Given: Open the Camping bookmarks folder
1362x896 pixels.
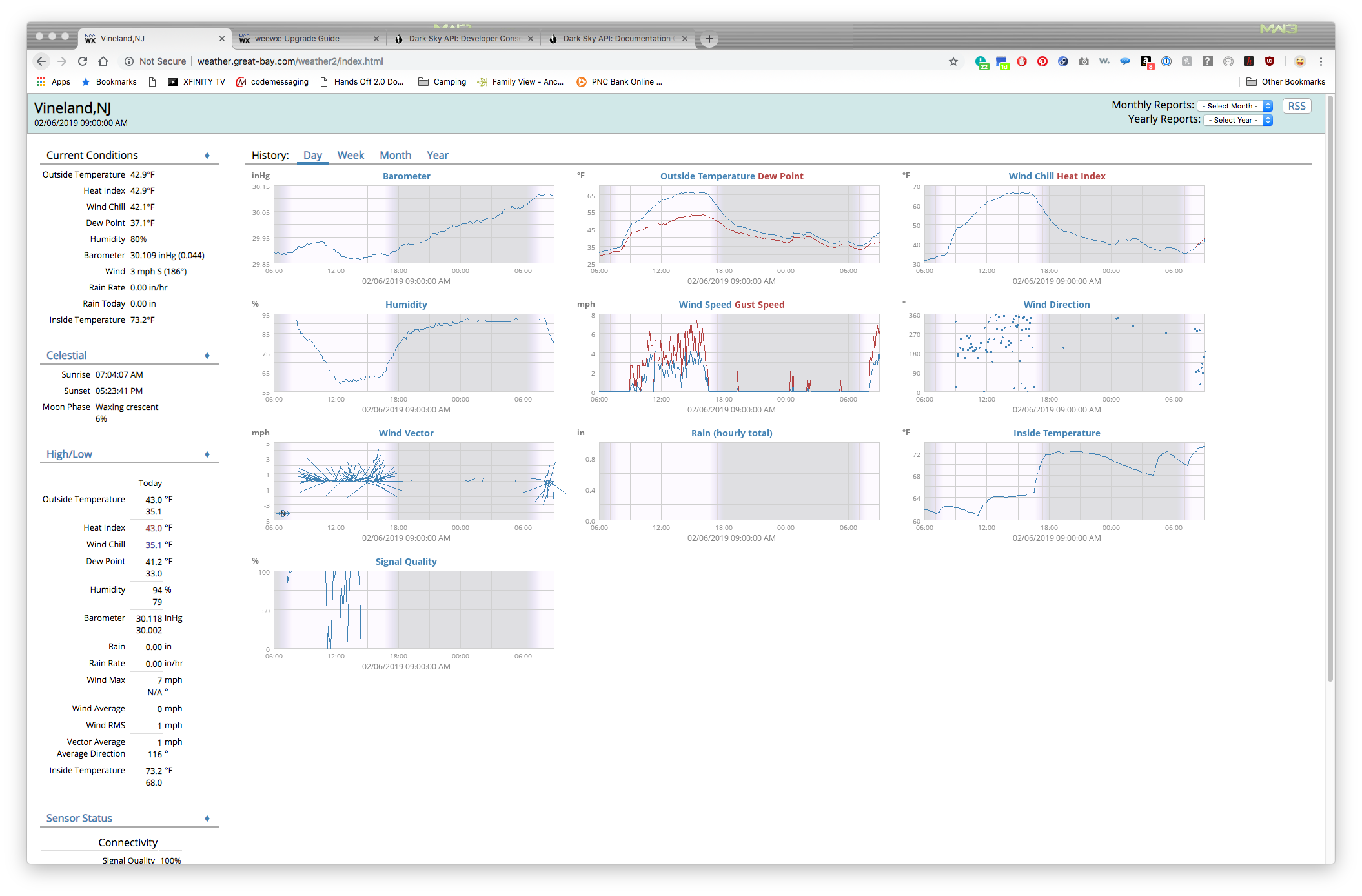Looking at the screenshot, I should point(442,82).
